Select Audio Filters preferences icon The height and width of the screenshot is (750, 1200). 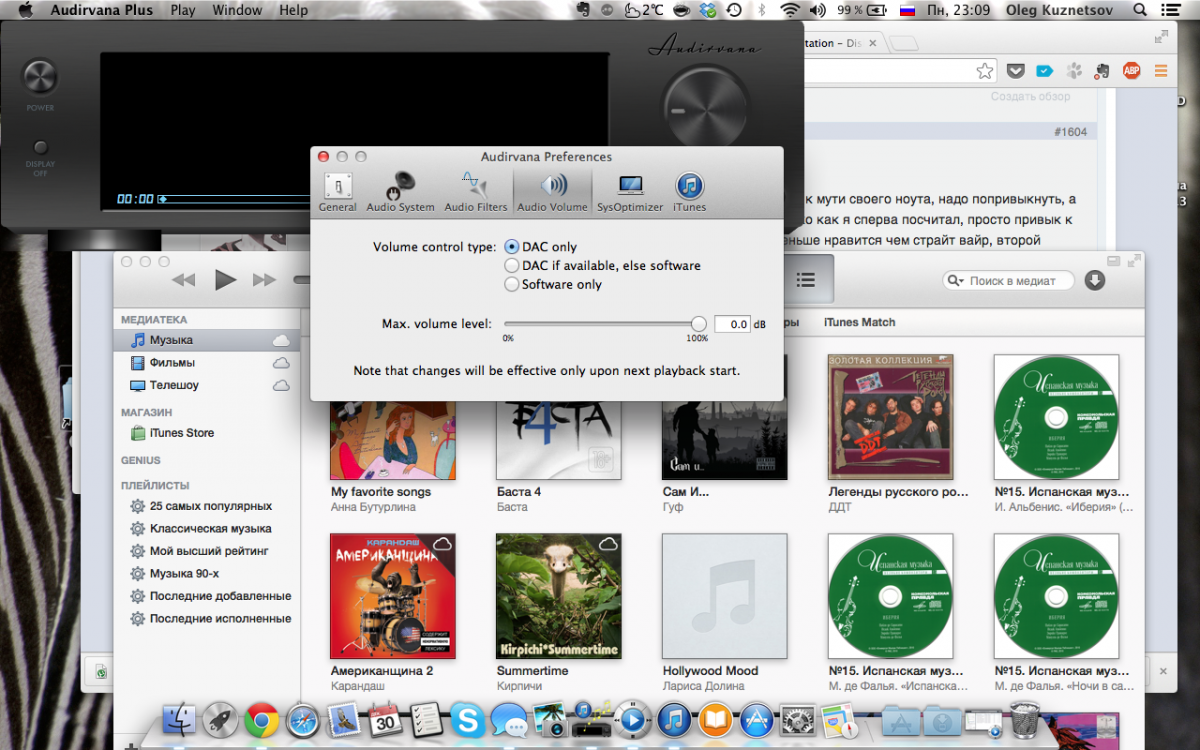click(475, 191)
